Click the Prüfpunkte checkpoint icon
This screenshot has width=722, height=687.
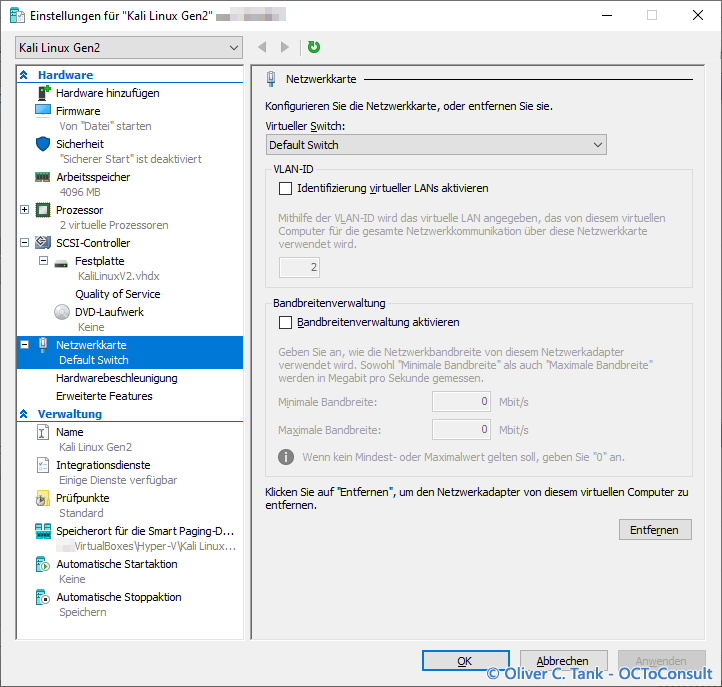coord(42,498)
